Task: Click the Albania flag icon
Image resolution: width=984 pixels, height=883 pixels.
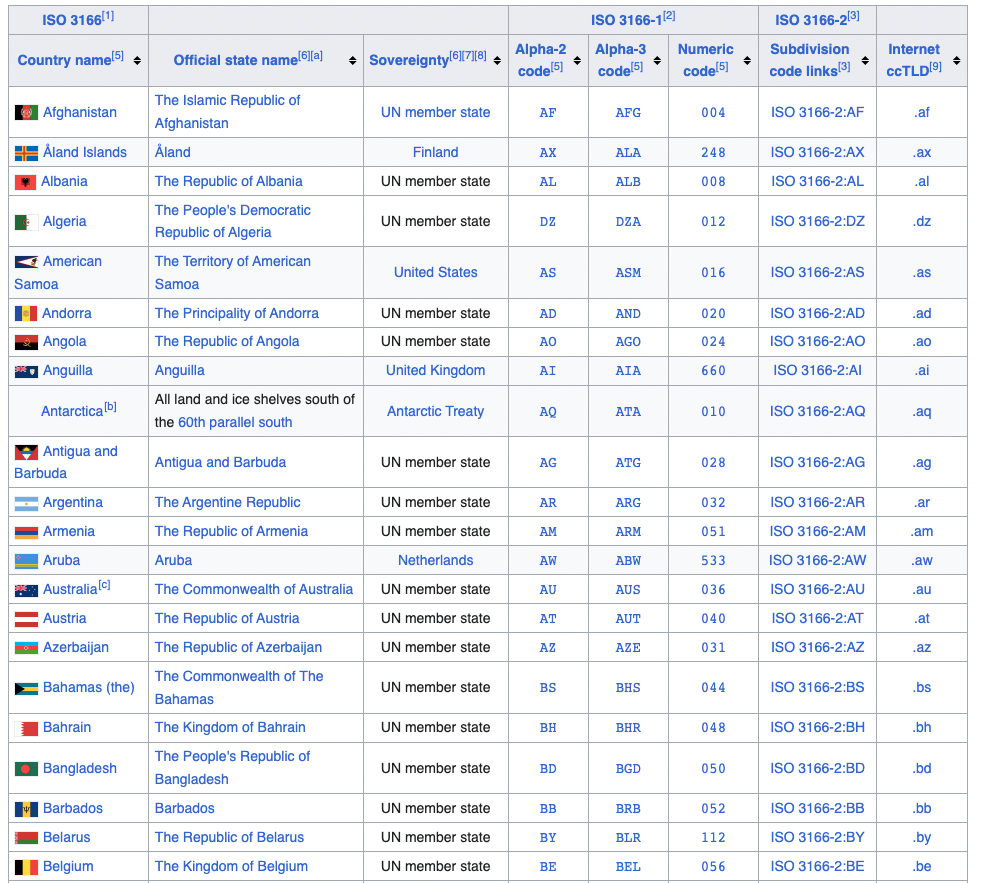Action: (25, 182)
